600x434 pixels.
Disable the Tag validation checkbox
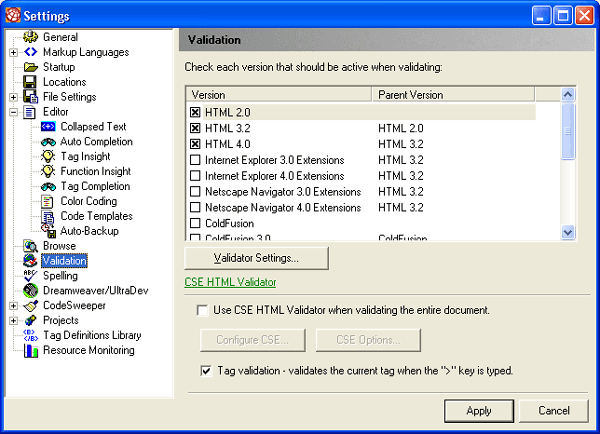pyautogui.click(x=206, y=371)
